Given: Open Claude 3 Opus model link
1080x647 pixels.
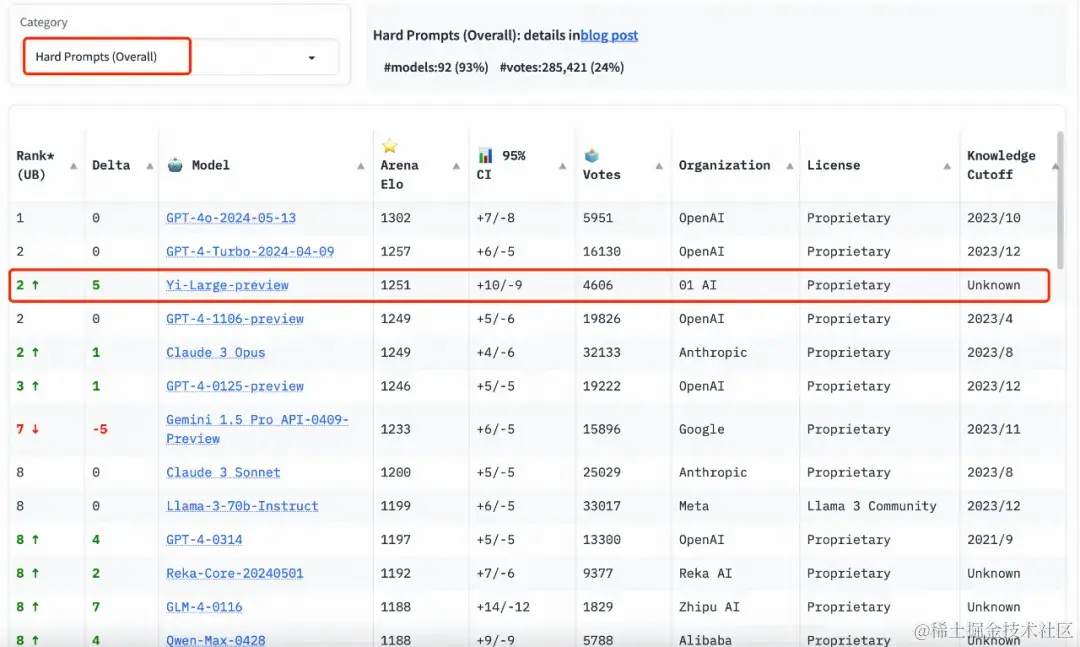Looking at the screenshot, I should (x=216, y=353).
